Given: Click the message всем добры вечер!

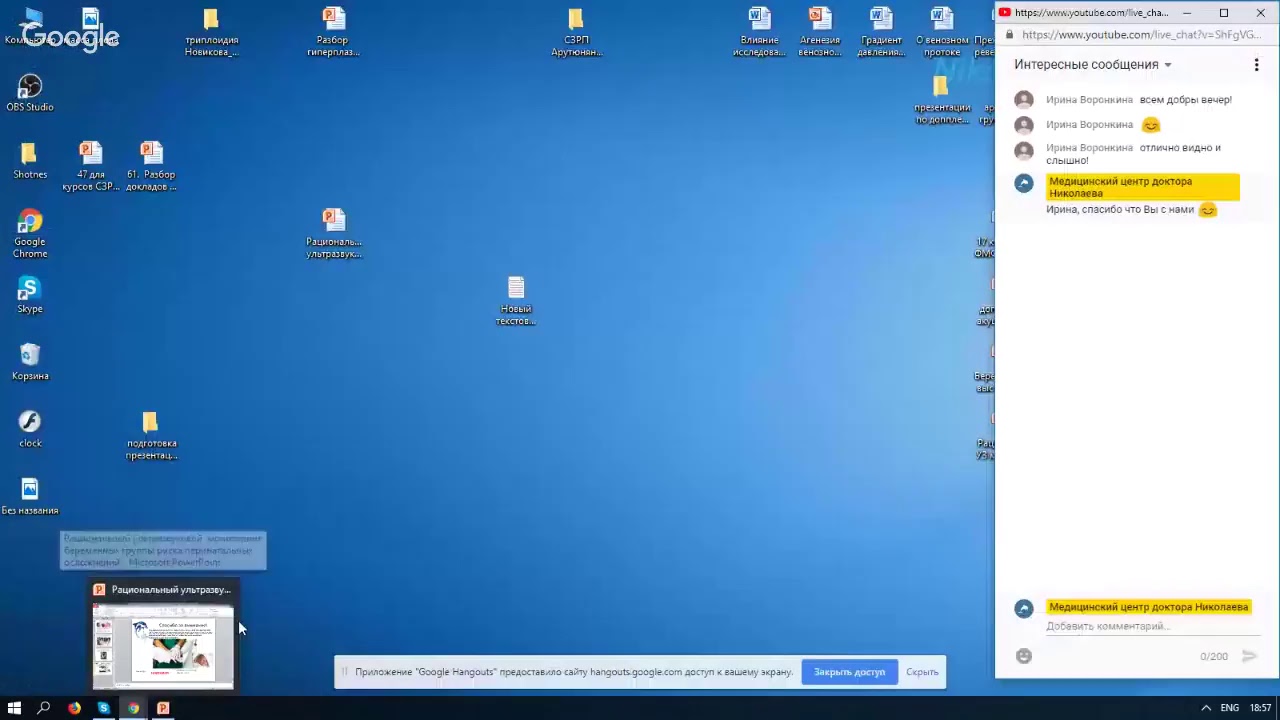Looking at the screenshot, I should point(1185,100).
